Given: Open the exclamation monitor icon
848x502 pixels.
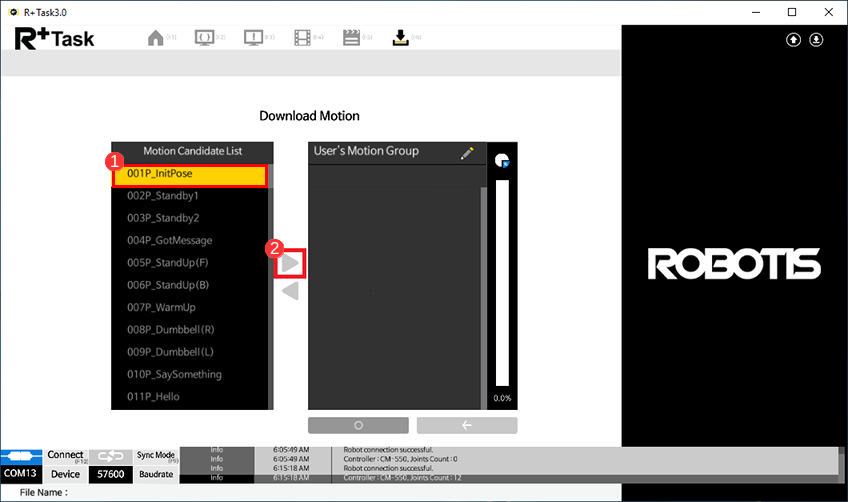Looking at the screenshot, I should point(252,38).
